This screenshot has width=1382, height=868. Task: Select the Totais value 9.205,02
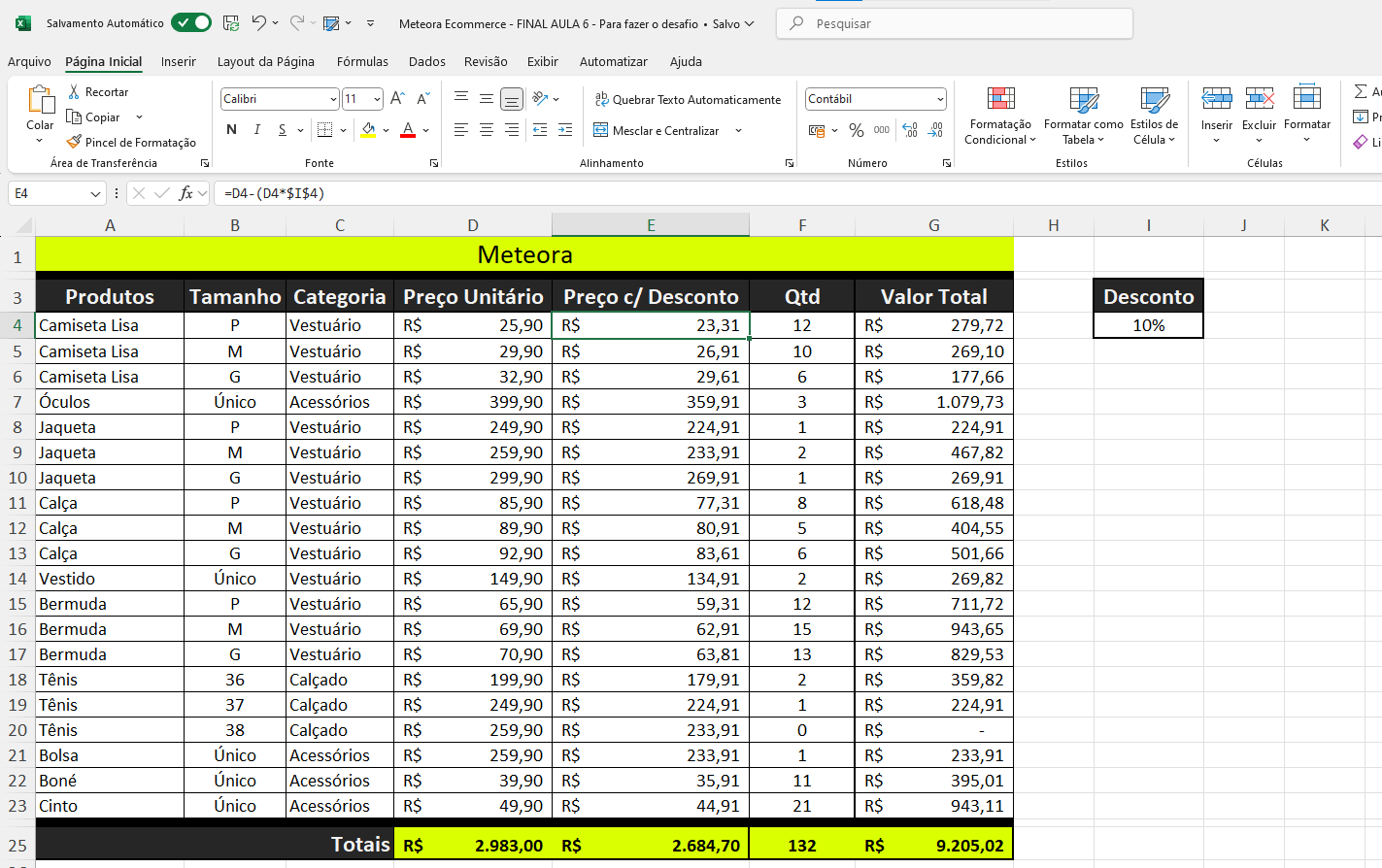[934, 846]
